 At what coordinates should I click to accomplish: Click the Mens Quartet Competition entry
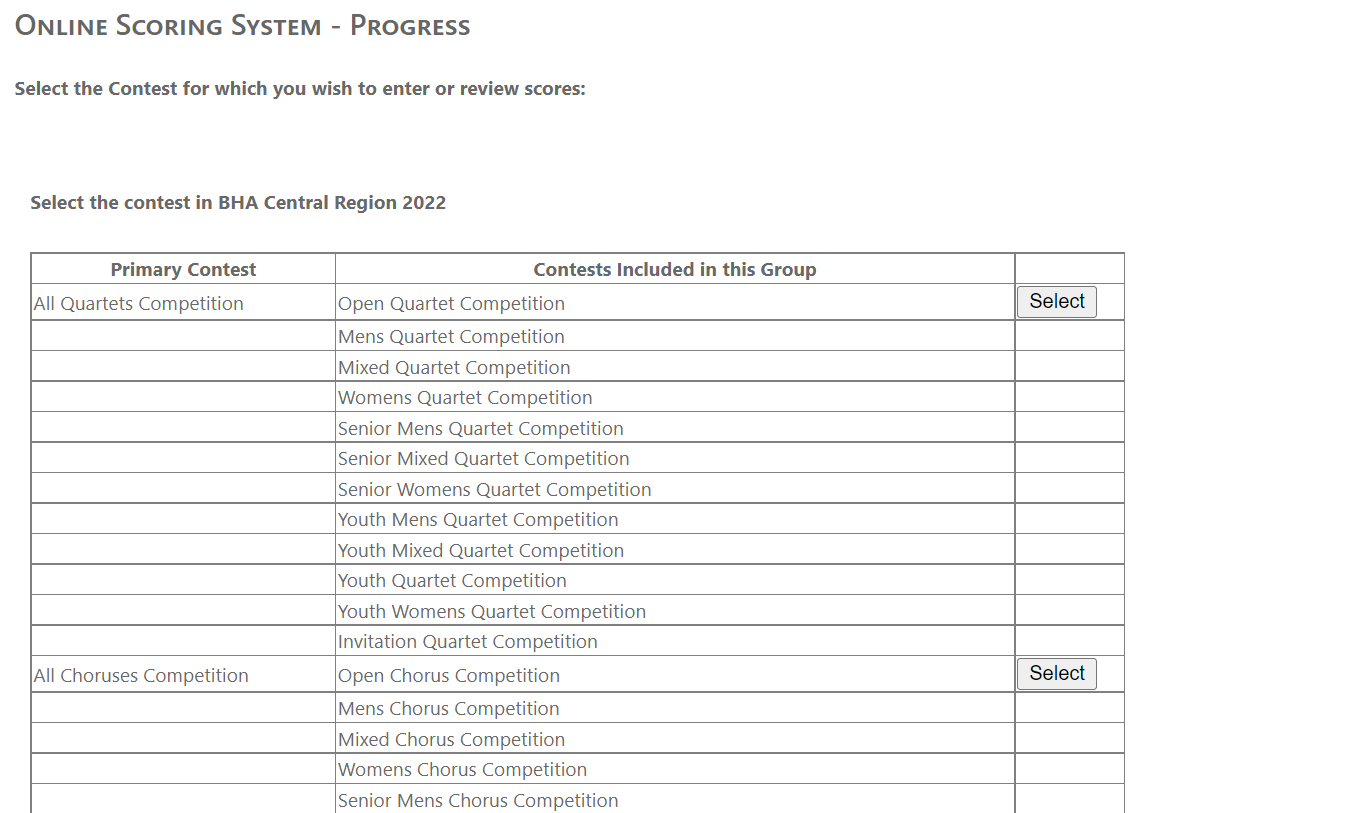(451, 337)
